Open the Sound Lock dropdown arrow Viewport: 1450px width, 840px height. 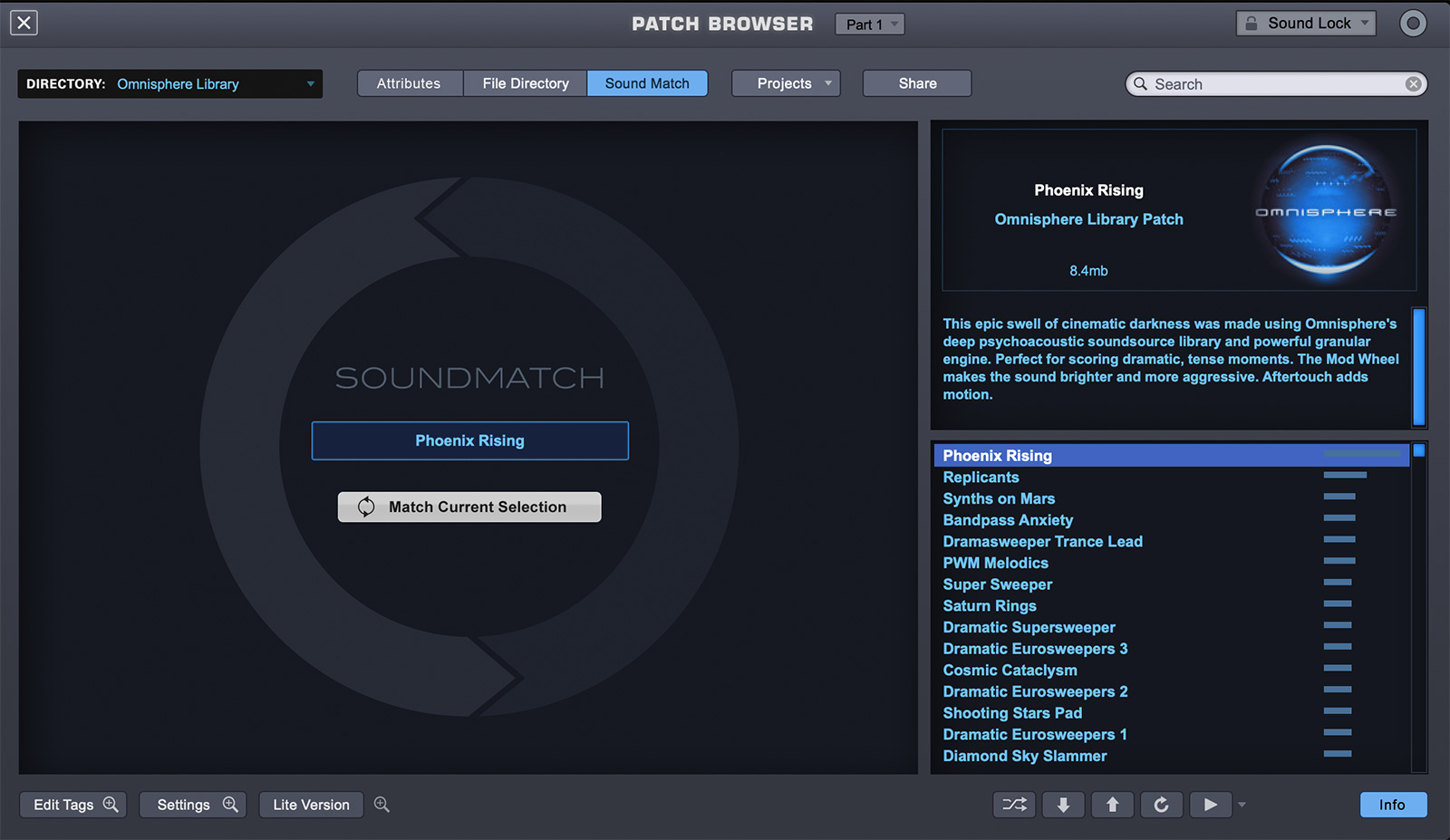[1365, 24]
